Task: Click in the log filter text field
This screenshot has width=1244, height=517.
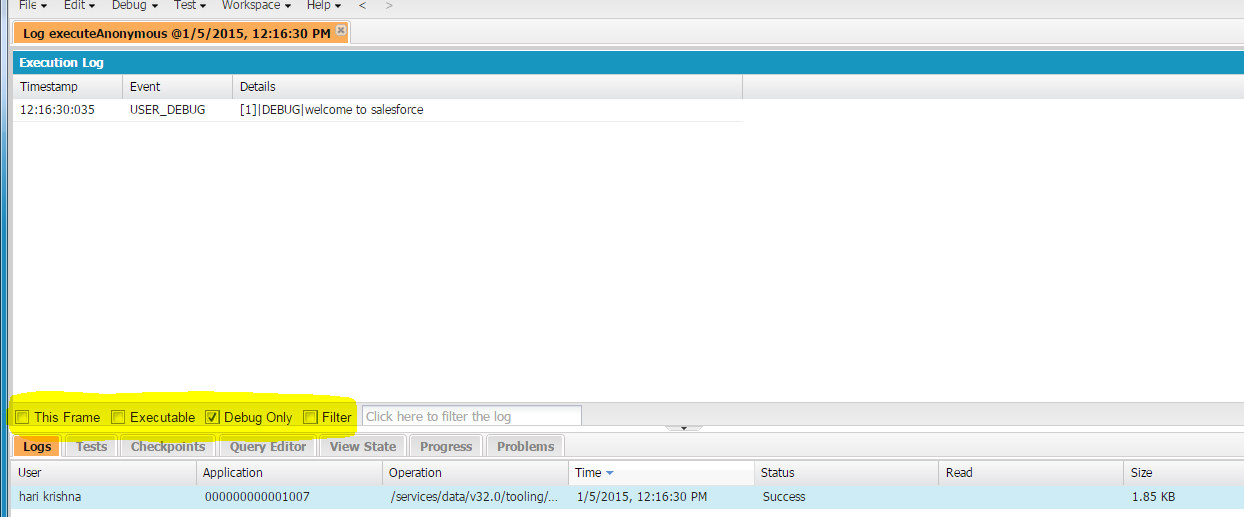Action: pos(471,416)
